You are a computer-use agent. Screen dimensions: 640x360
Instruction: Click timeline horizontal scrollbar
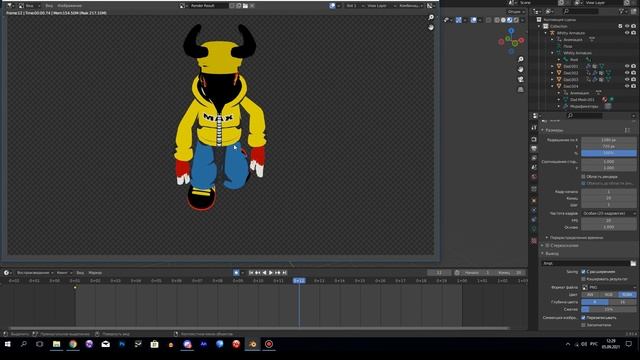259,328
